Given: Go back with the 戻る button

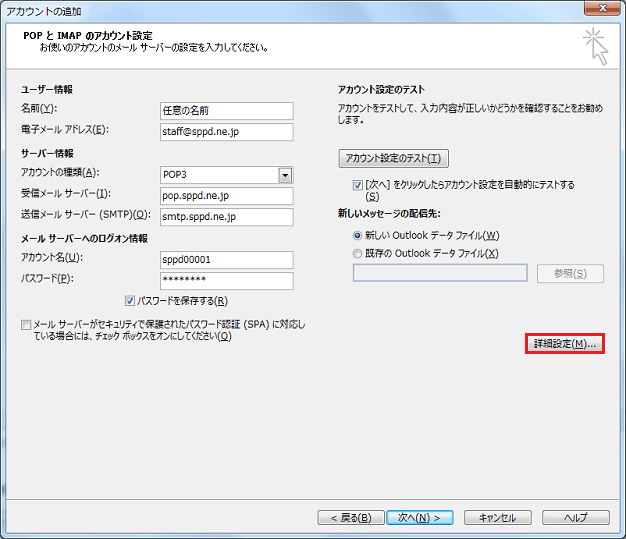Looking at the screenshot, I should point(350,518).
